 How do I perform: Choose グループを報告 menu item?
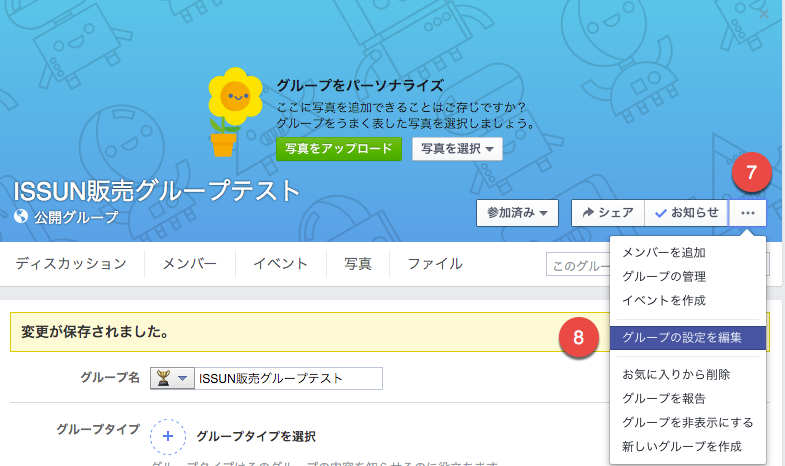688,398
